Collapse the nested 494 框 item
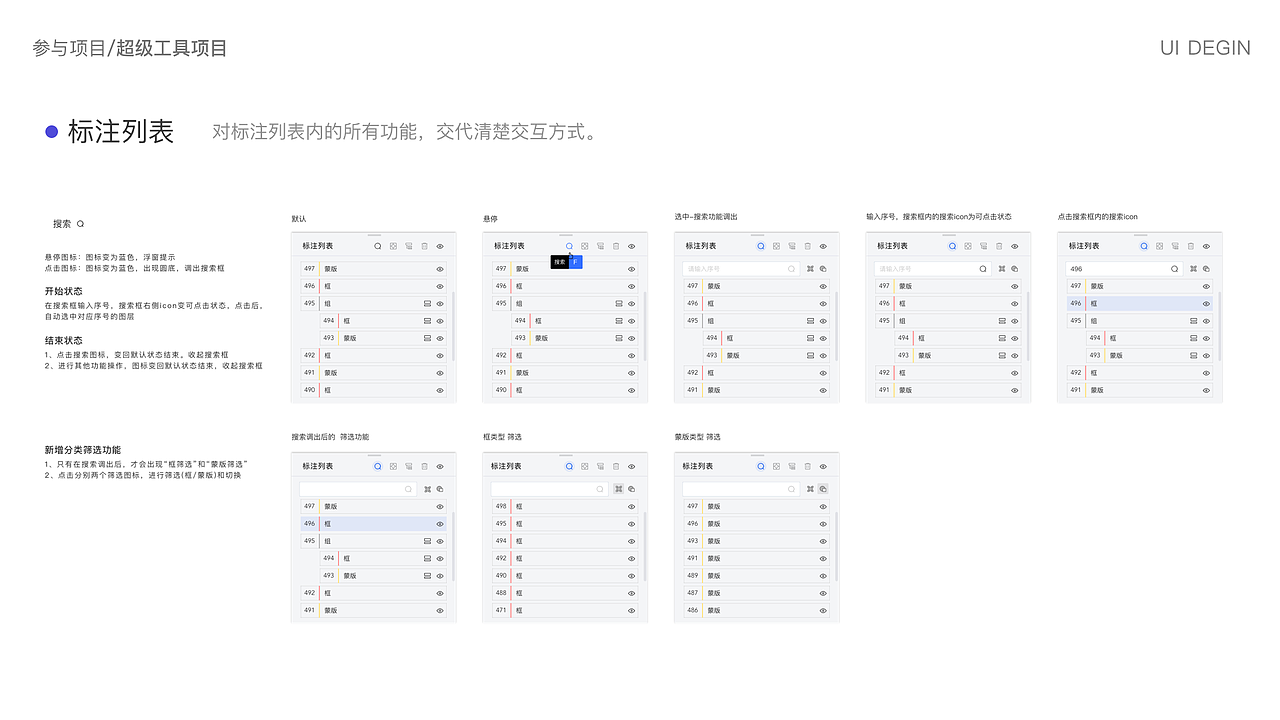The height and width of the screenshot is (720, 1280). point(426,321)
